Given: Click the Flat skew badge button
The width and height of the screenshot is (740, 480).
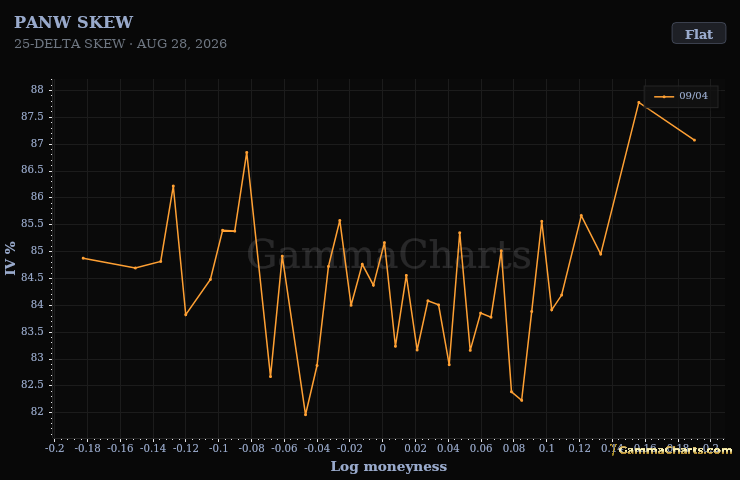Looking at the screenshot, I should click(x=698, y=34).
